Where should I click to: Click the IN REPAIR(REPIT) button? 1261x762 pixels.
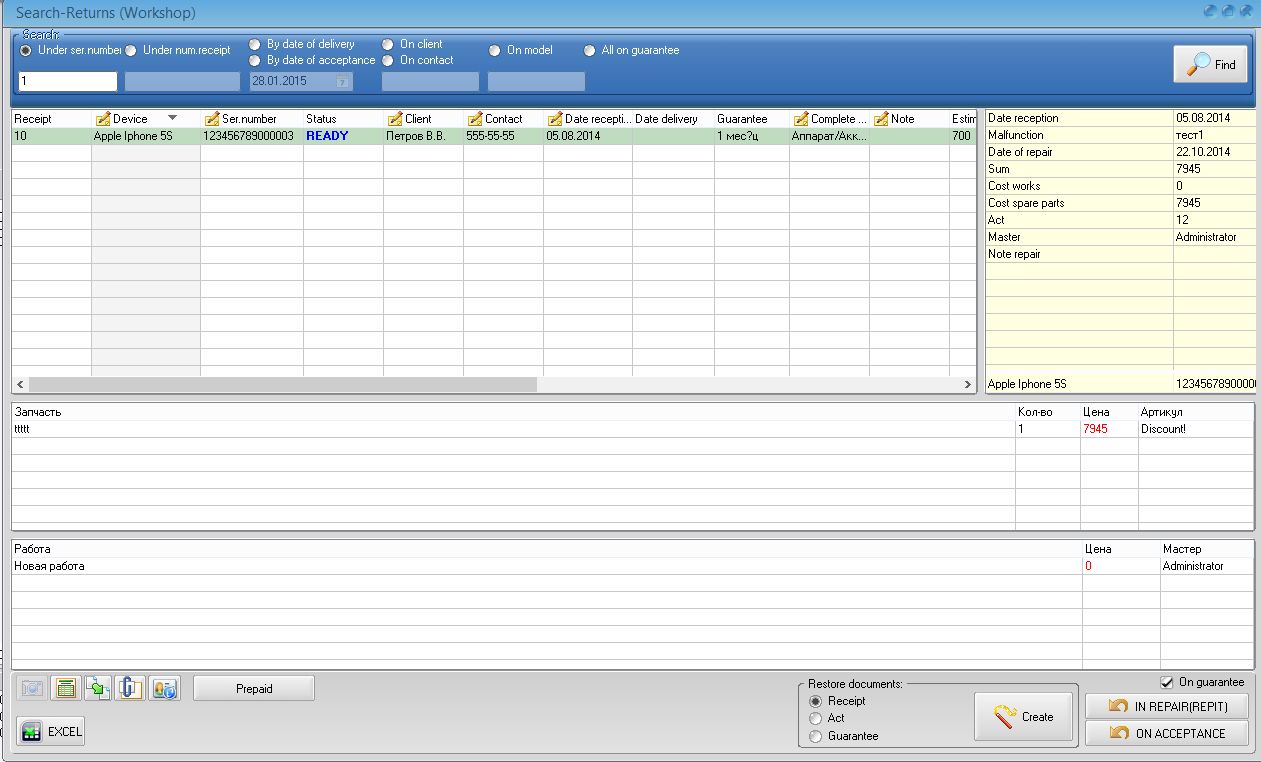(1167, 706)
